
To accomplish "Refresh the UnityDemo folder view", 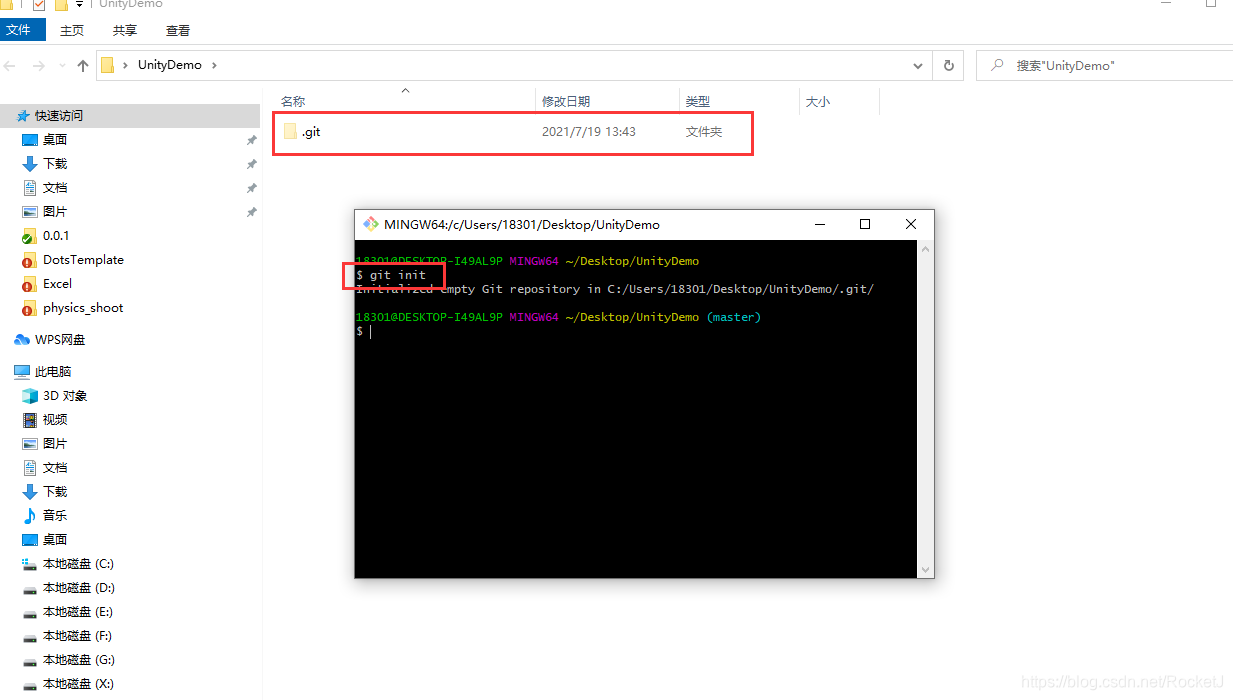I will (x=948, y=65).
